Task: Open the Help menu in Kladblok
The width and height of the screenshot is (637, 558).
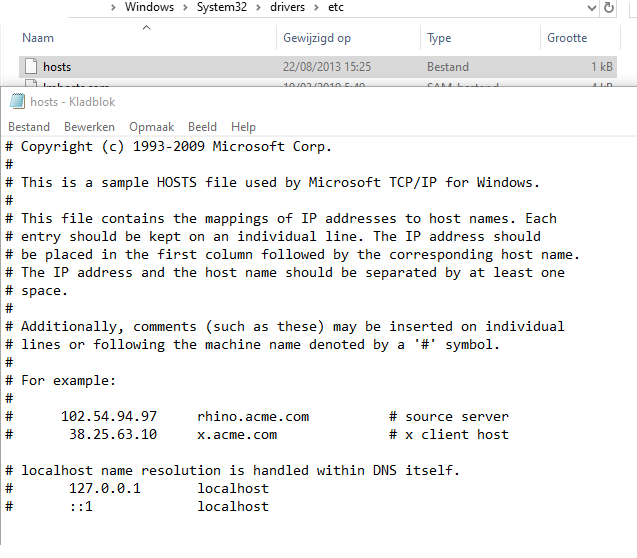Action: pyautogui.click(x=243, y=127)
